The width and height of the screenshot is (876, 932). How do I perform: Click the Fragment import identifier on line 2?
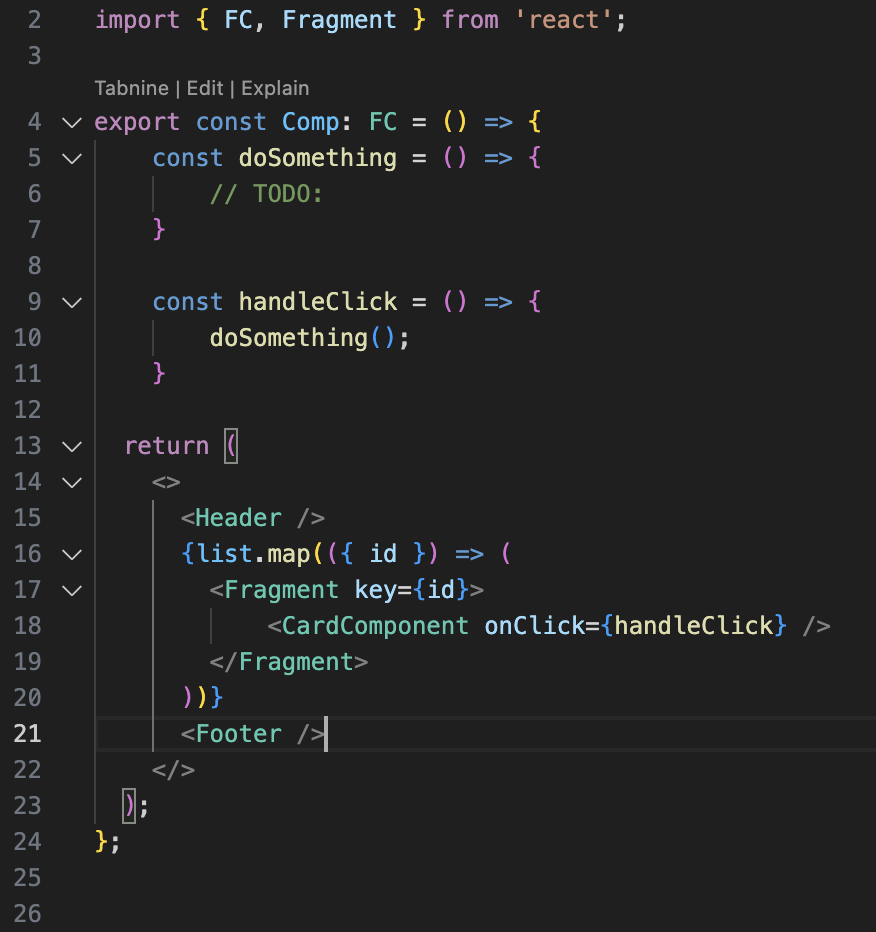339,20
